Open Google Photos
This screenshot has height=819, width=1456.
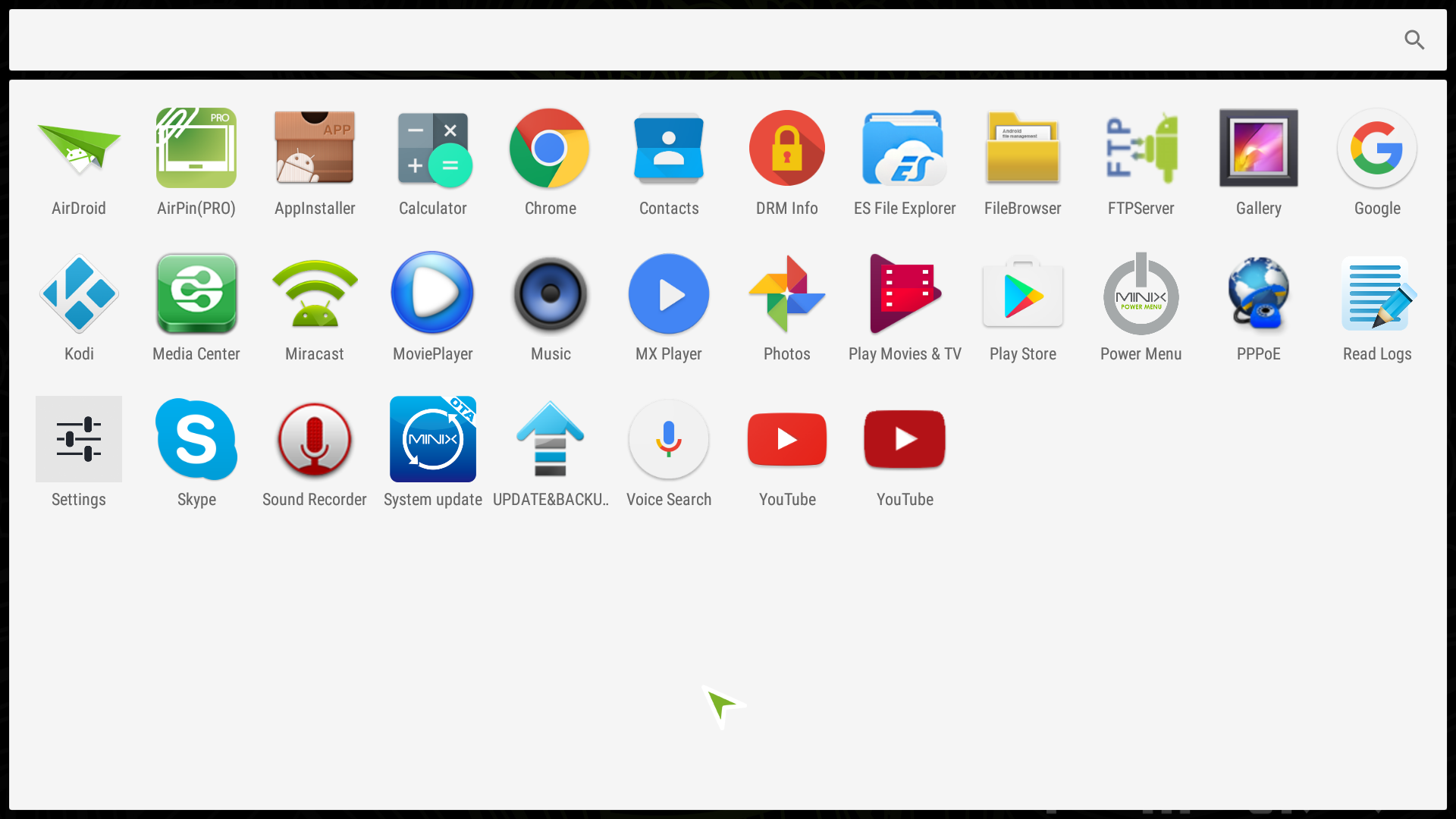tap(787, 294)
